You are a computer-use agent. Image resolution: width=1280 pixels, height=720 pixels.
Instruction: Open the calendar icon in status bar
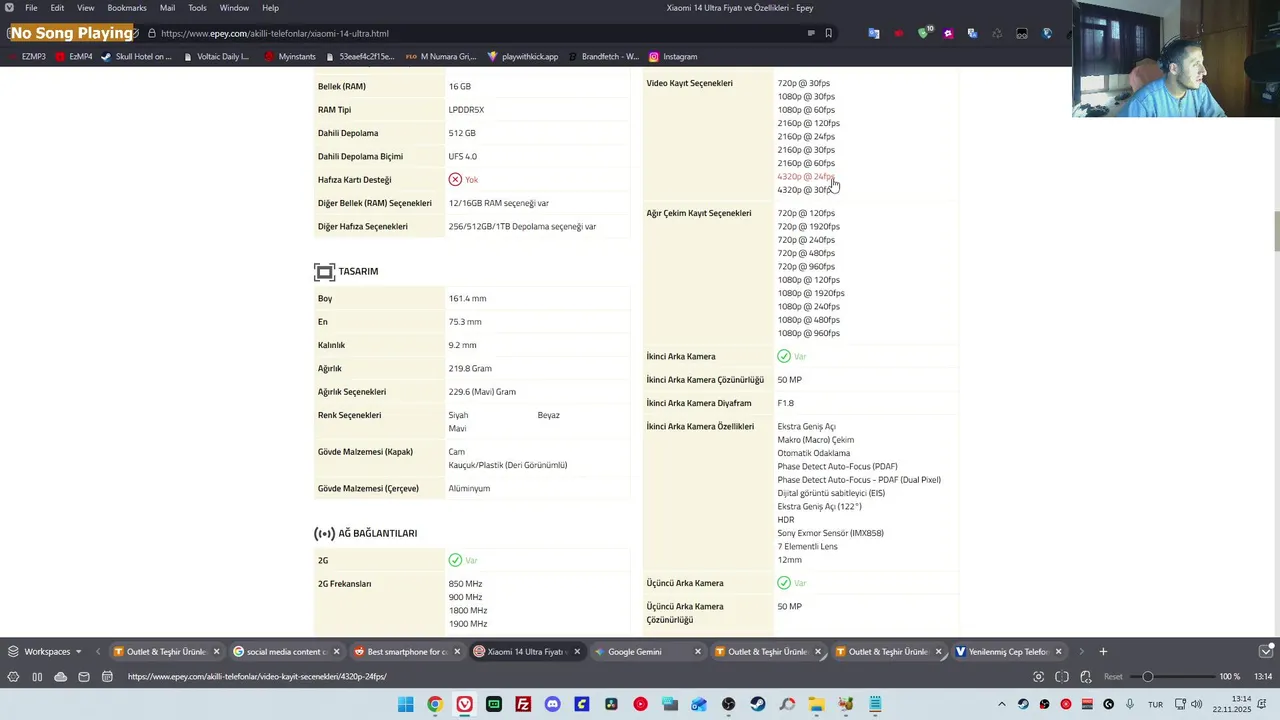click(107, 677)
